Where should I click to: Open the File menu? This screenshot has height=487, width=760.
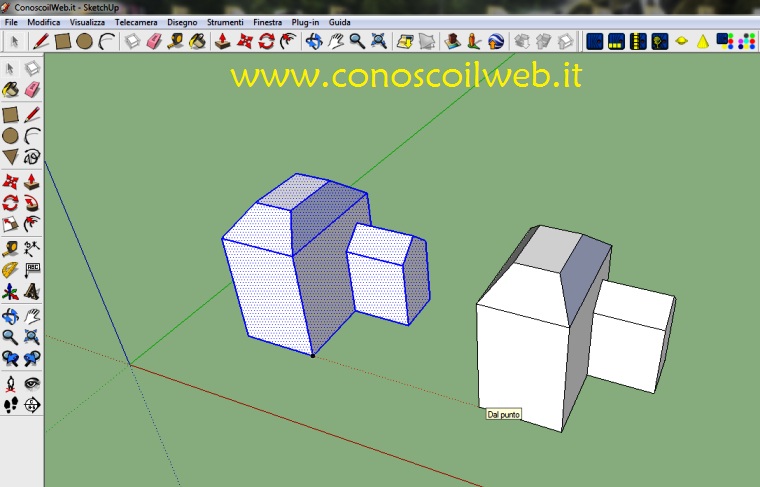click(x=11, y=22)
